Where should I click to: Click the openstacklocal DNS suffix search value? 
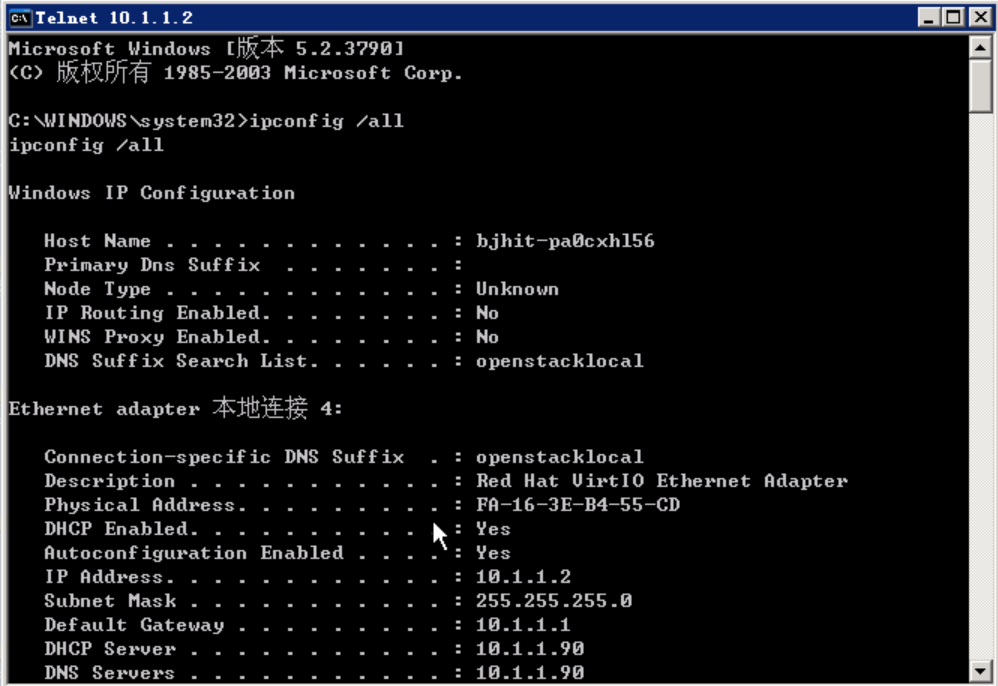coord(559,361)
